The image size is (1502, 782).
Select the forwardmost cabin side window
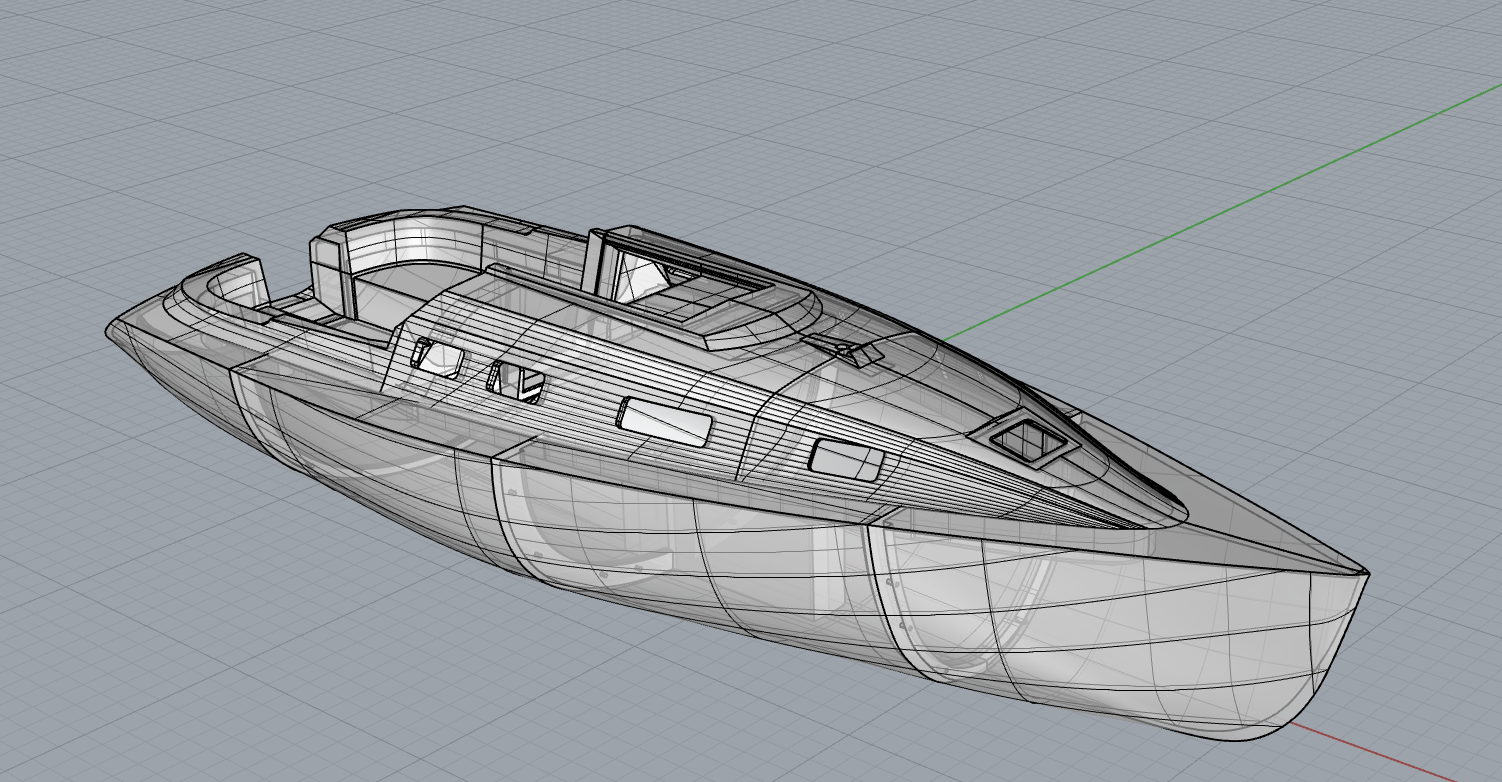click(846, 458)
